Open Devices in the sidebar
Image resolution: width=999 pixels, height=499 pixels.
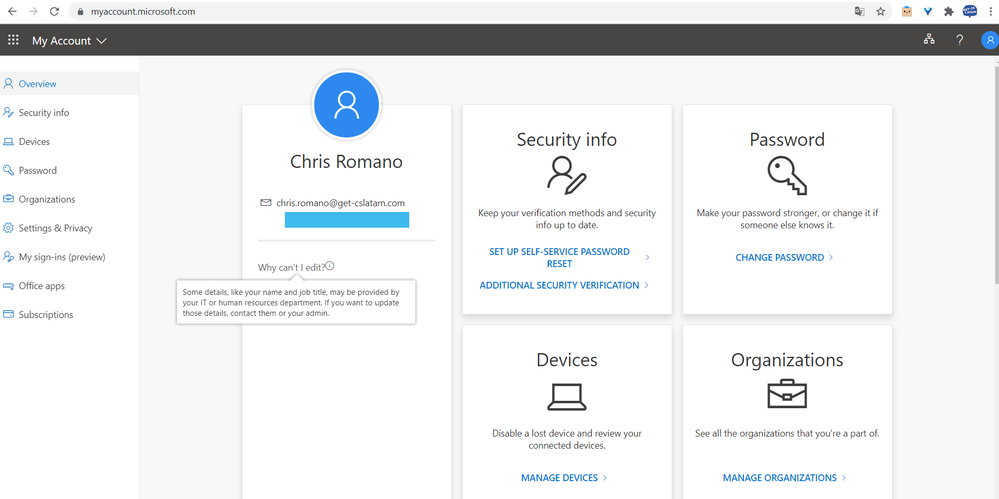point(69,141)
